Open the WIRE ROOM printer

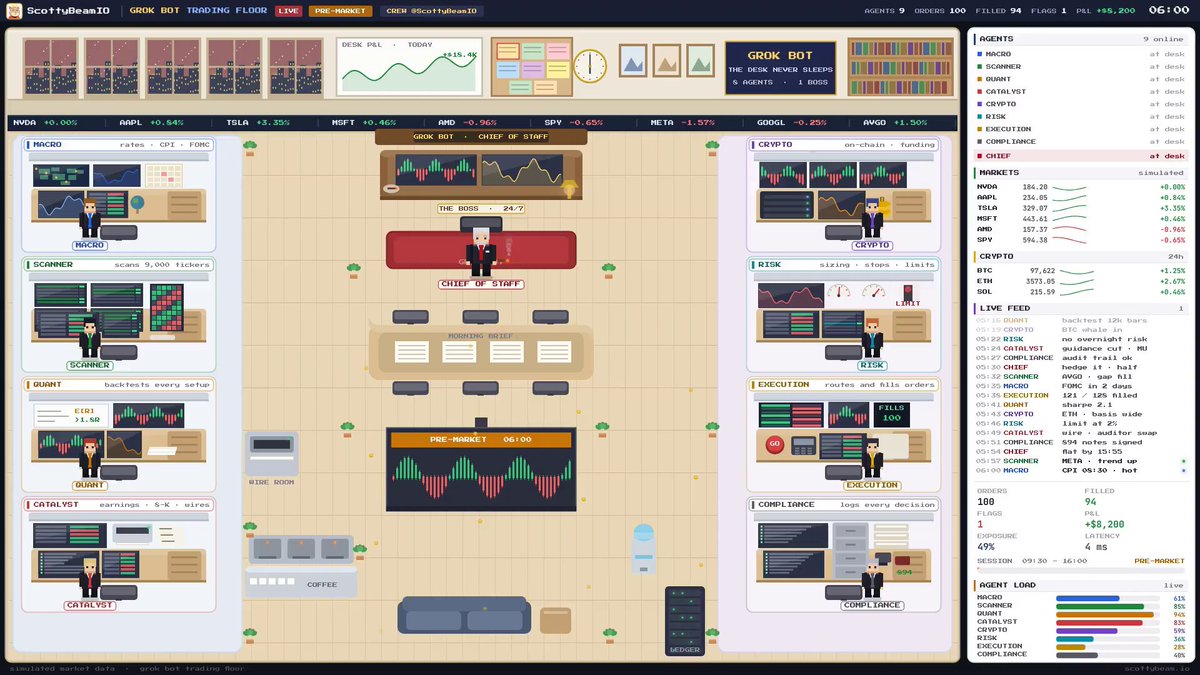(271, 454)
